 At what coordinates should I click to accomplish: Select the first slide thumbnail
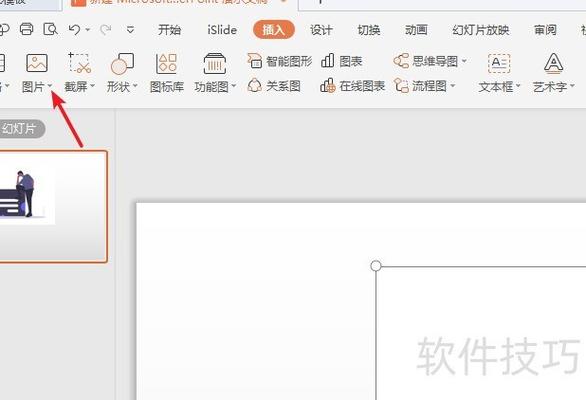(53, 206)
